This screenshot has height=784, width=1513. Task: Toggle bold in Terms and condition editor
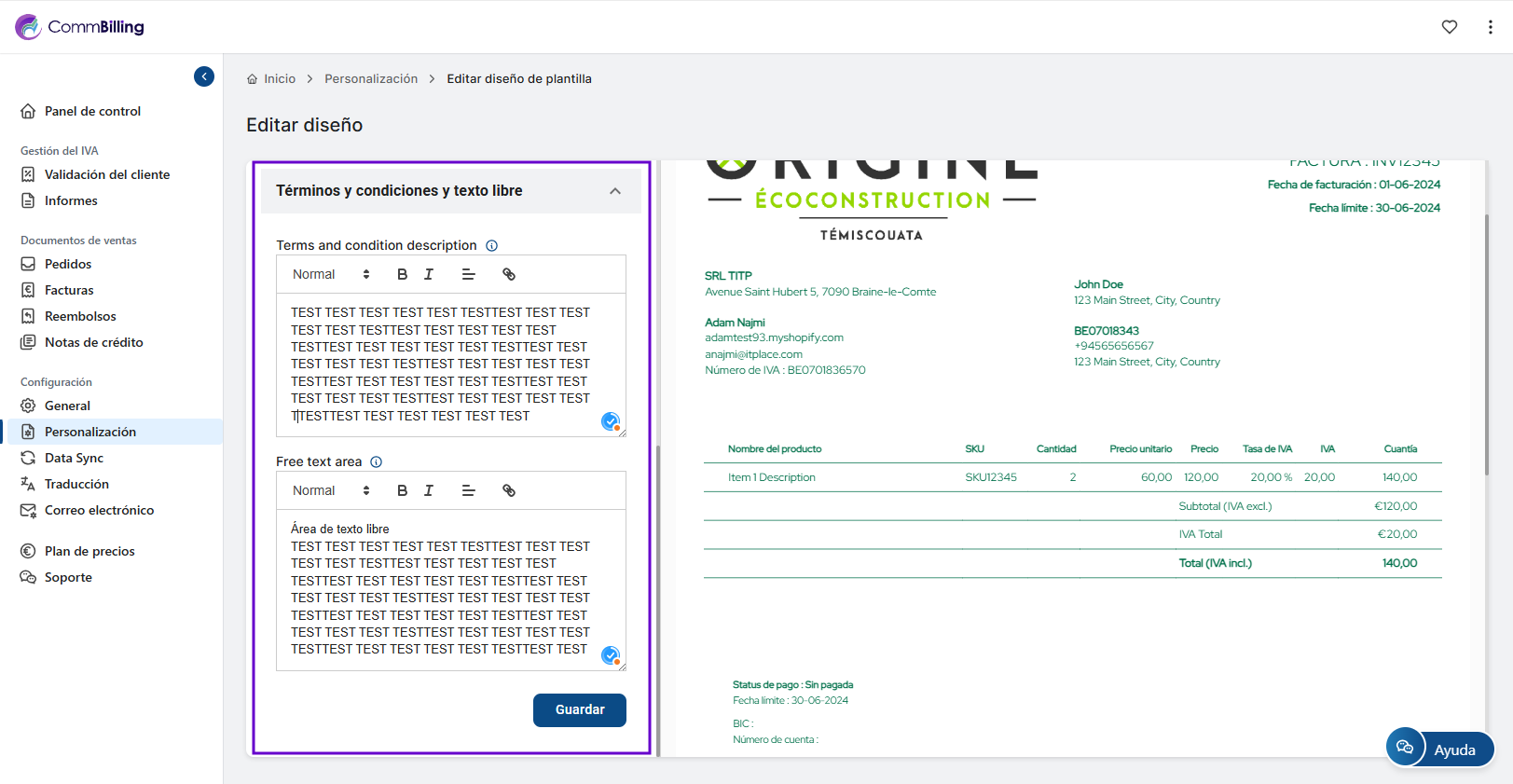402,274
